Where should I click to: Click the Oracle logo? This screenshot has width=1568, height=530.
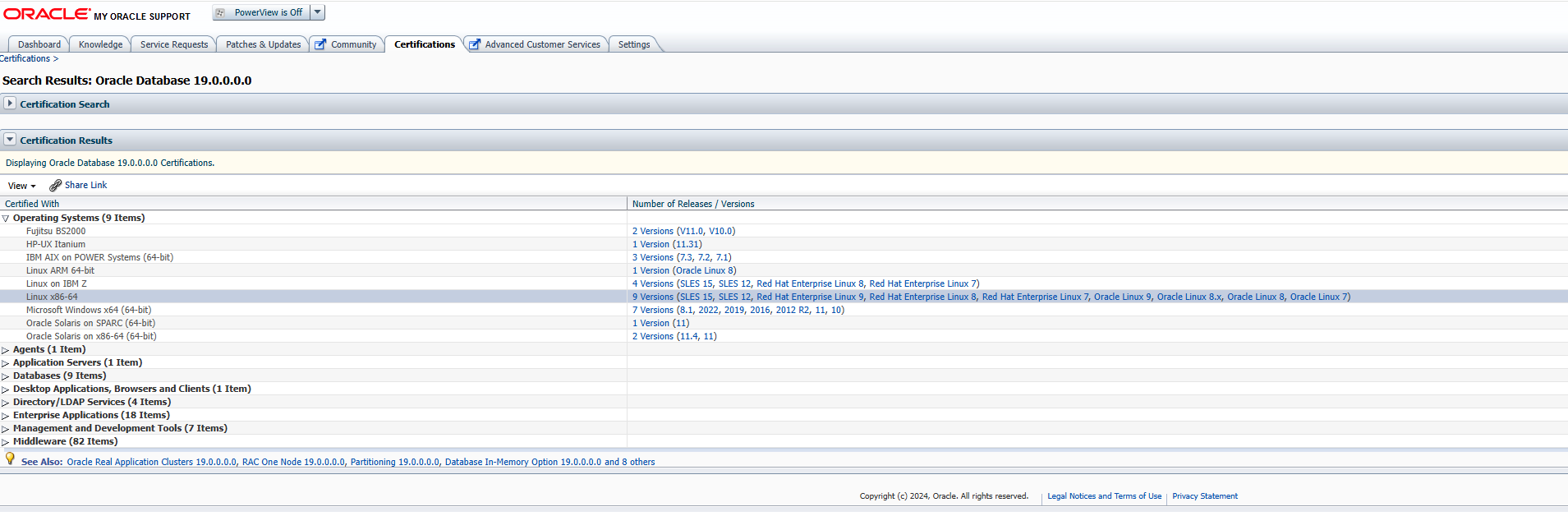tap(47, 14)
